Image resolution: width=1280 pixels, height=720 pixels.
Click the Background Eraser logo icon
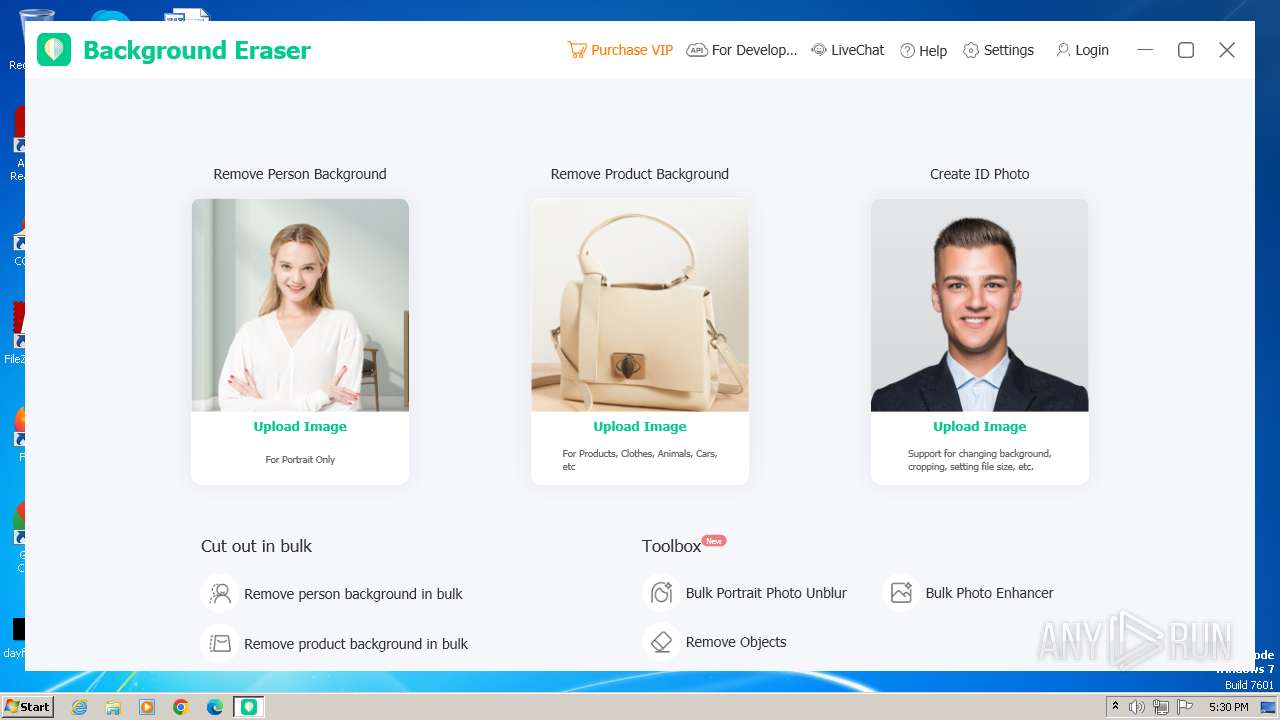(x=54, y=49)
